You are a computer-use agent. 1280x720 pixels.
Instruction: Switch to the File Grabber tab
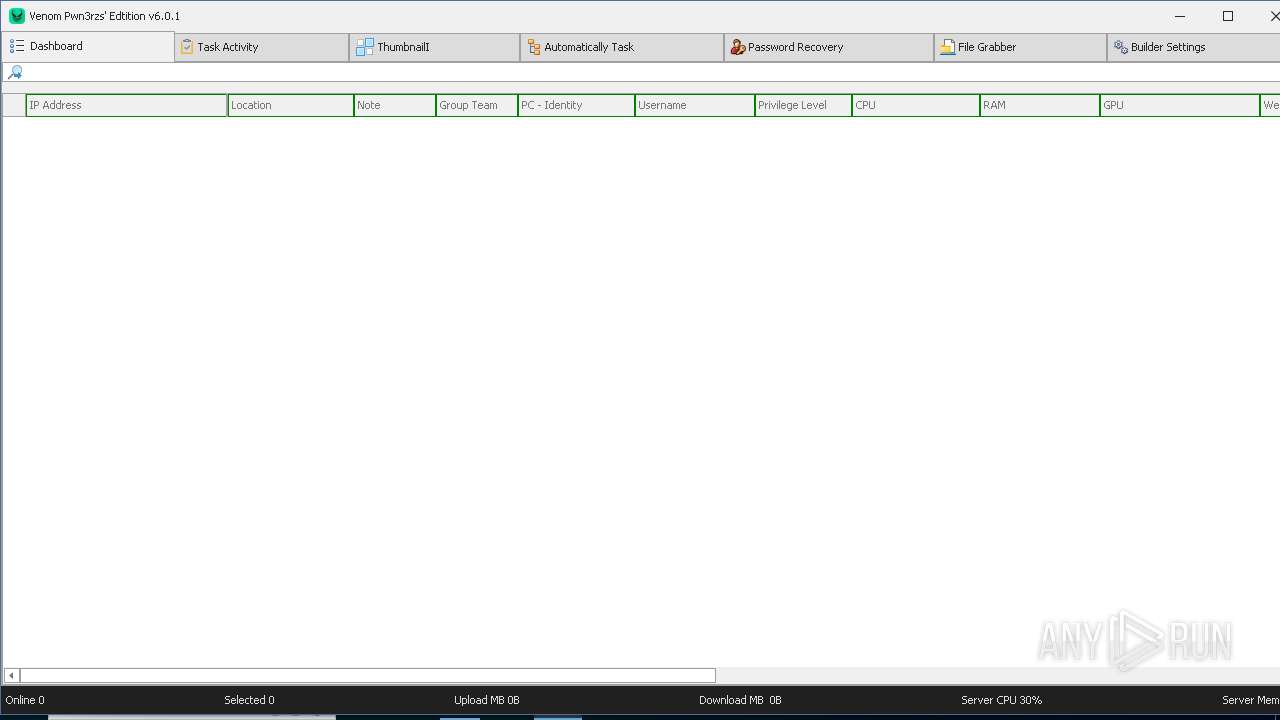pyautogui.click(x=1020, y=47)
